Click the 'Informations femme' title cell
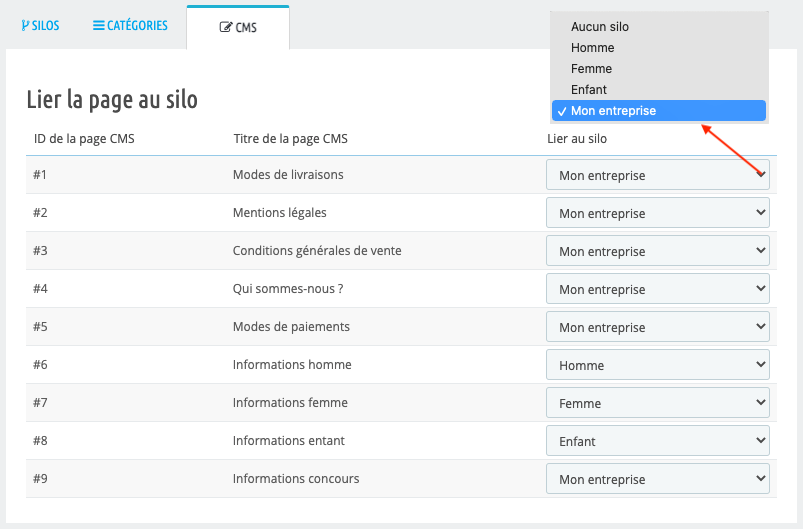803x529 pixels. pos(290,403)
